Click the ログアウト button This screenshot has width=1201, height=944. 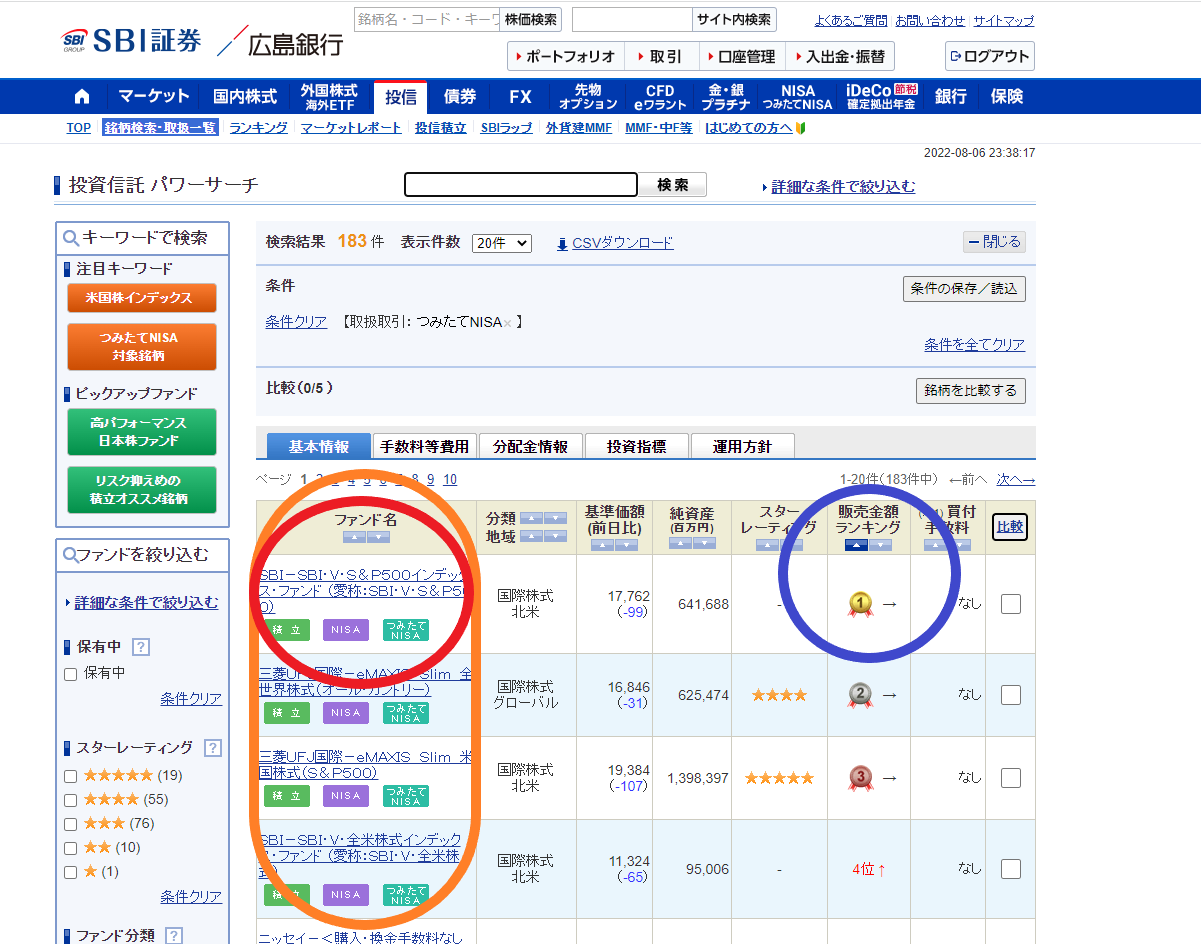(989, 56)
